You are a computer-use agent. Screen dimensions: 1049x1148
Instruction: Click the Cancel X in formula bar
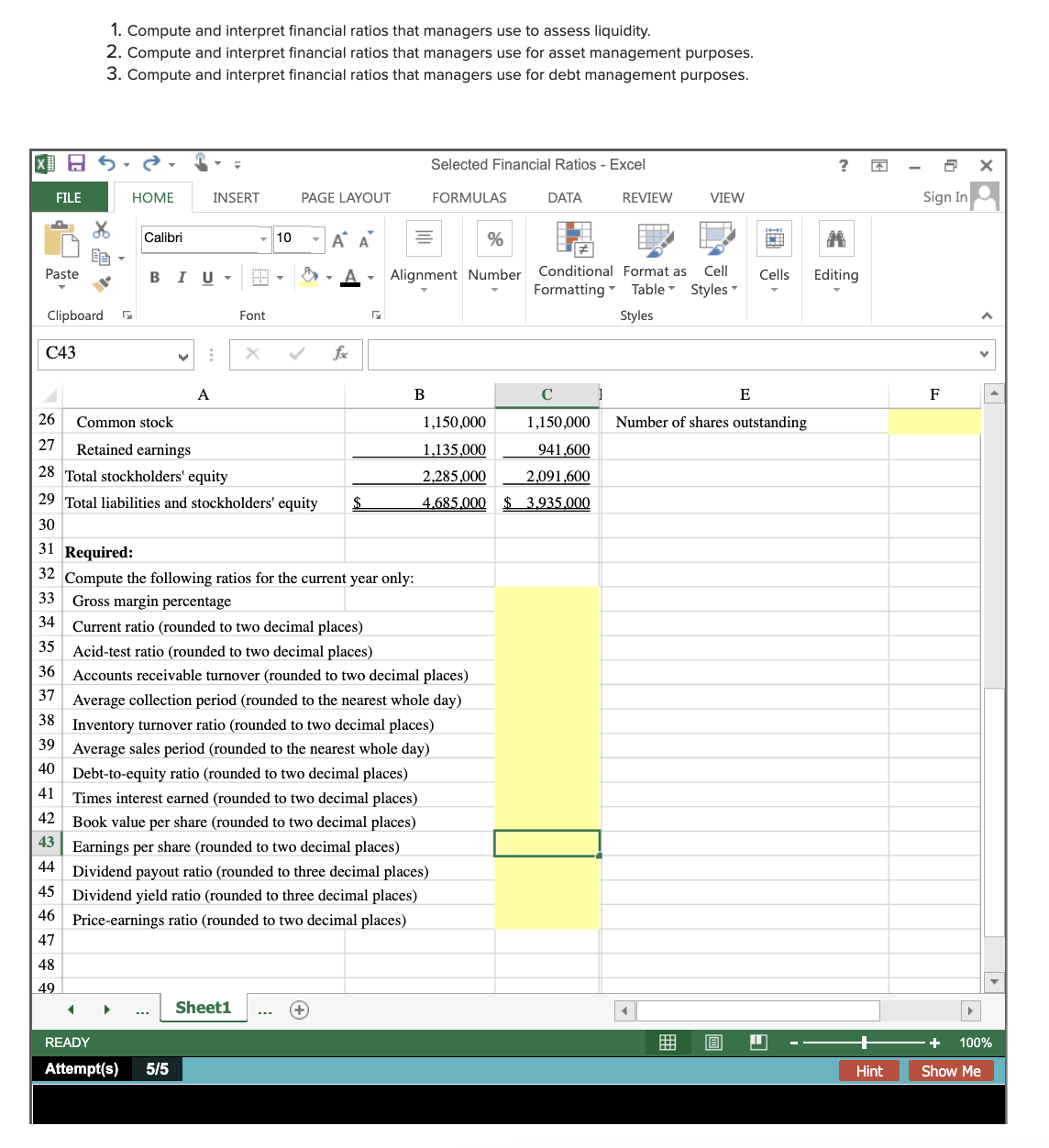[x=253, y=354]
